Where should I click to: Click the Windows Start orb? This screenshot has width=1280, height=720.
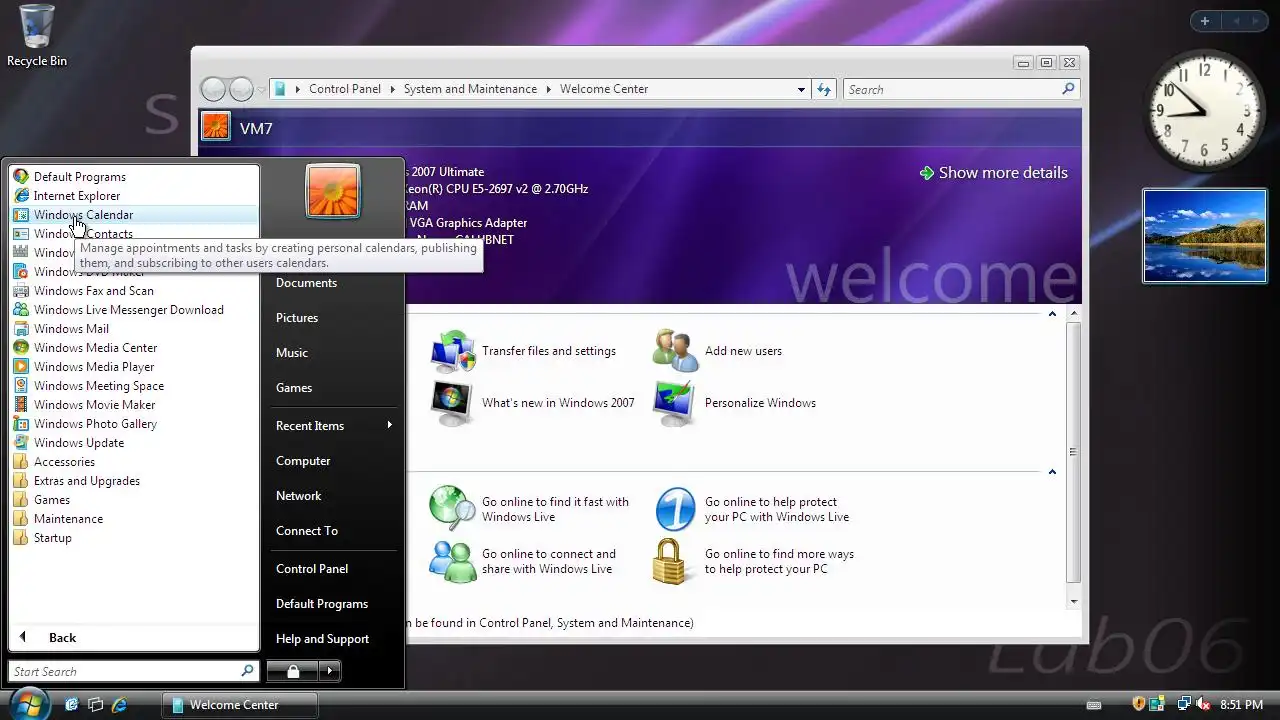[31, 703]
